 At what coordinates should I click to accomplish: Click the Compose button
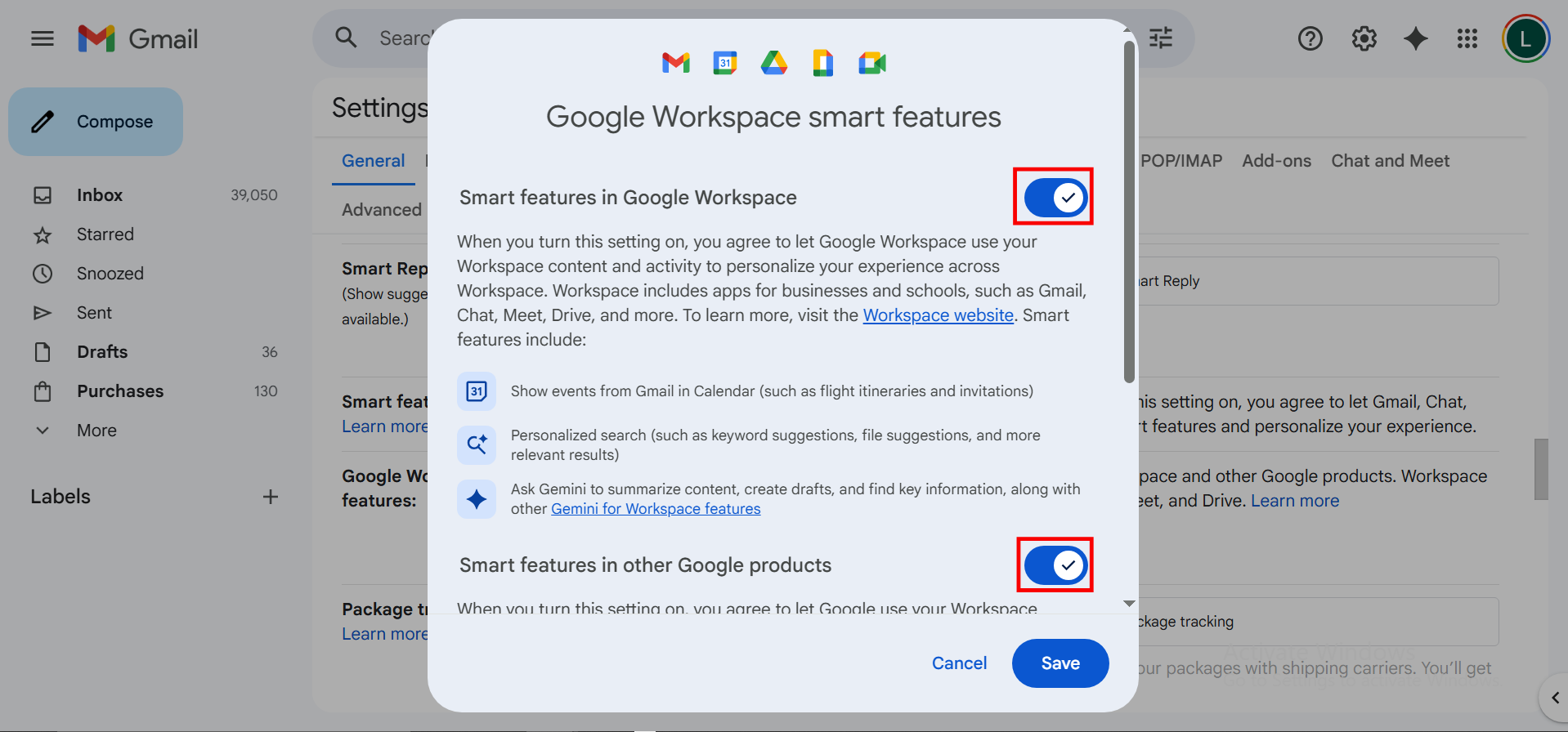tap(96, 122)
